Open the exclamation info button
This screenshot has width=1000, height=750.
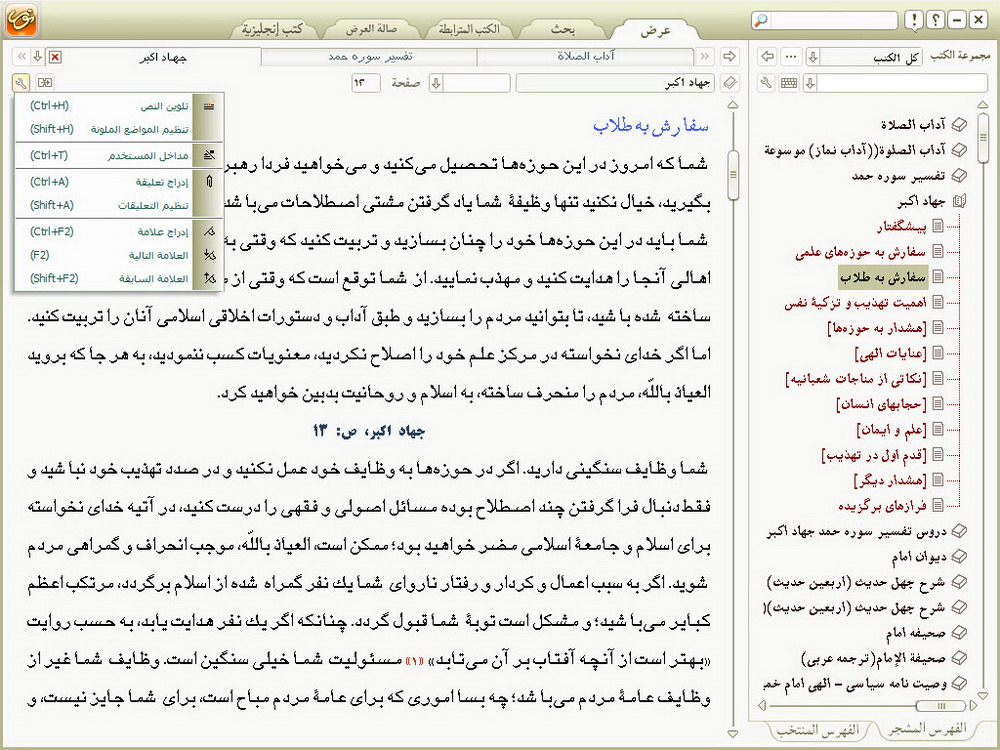click(x=914, y=20)
